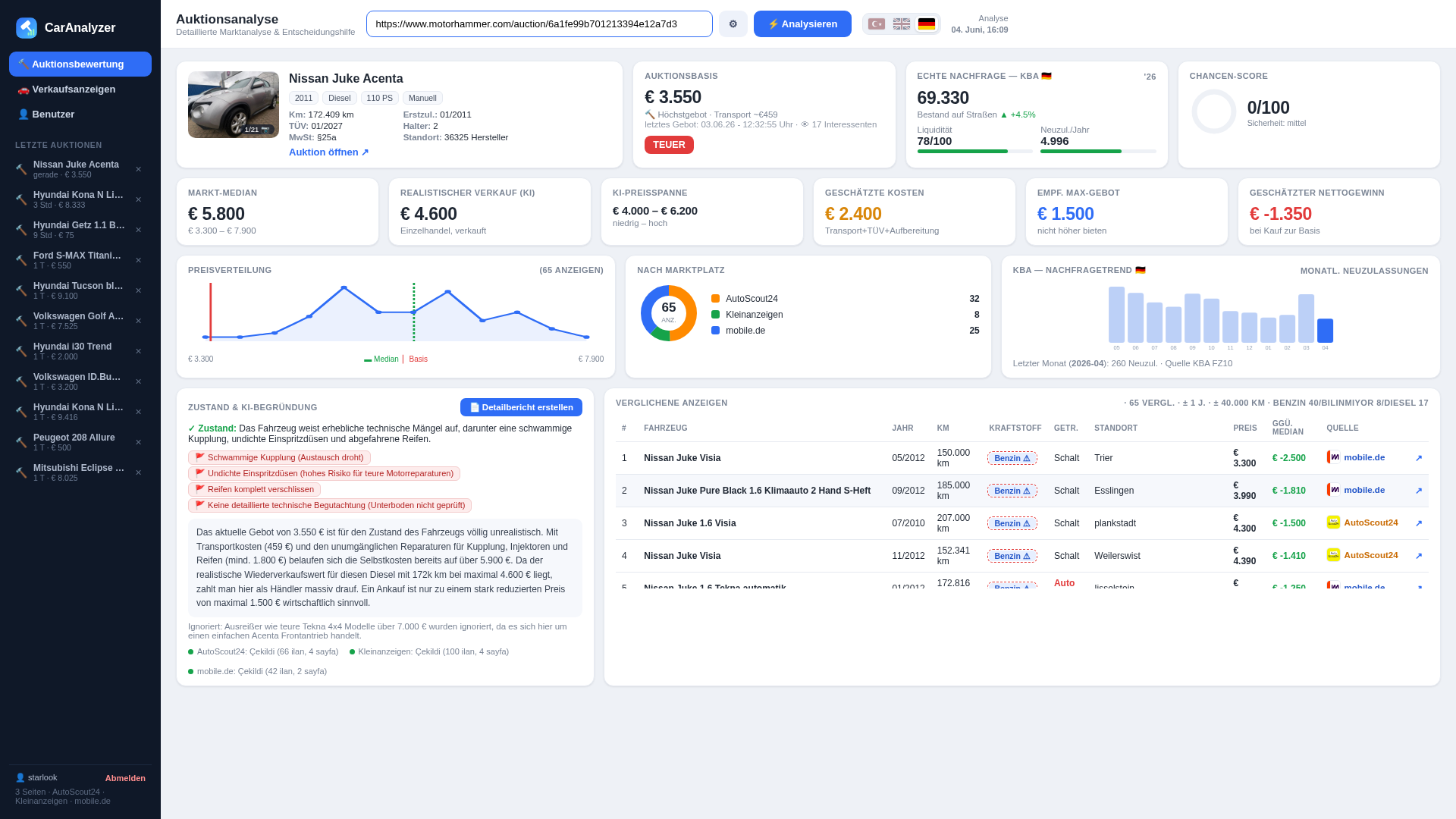This screenshot has width=1456, height=819.
Task: Click the Liquidität 78/100 progress bar
Action: click(x=974, y=152)
